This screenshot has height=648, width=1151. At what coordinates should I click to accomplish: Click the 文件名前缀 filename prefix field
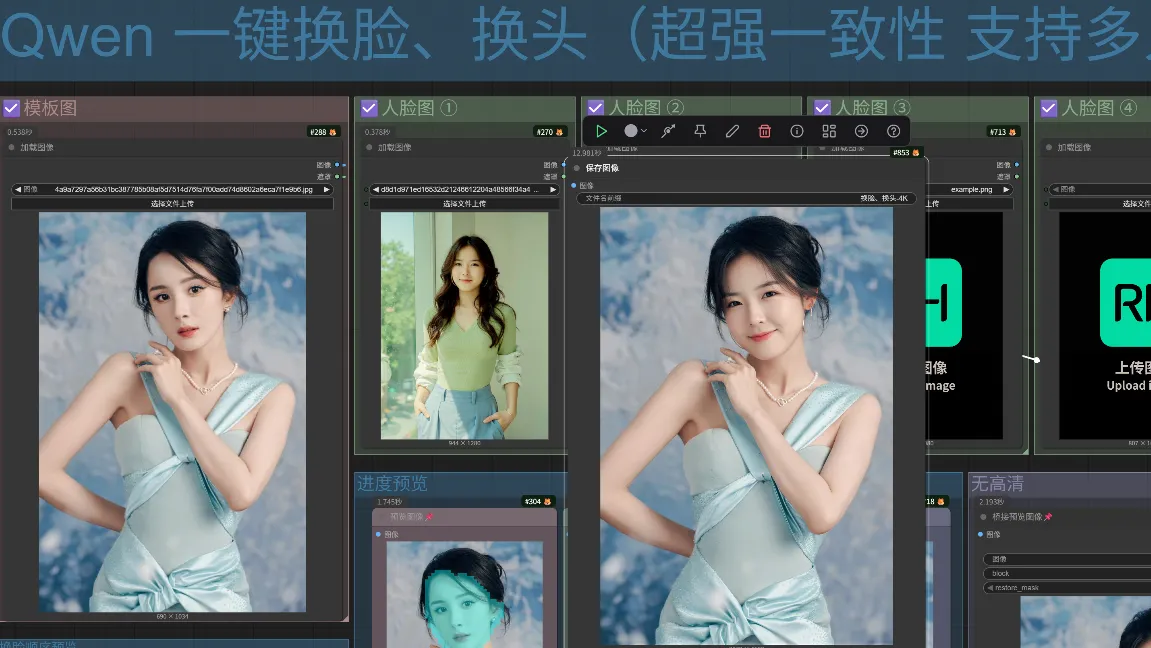point(746,199)
